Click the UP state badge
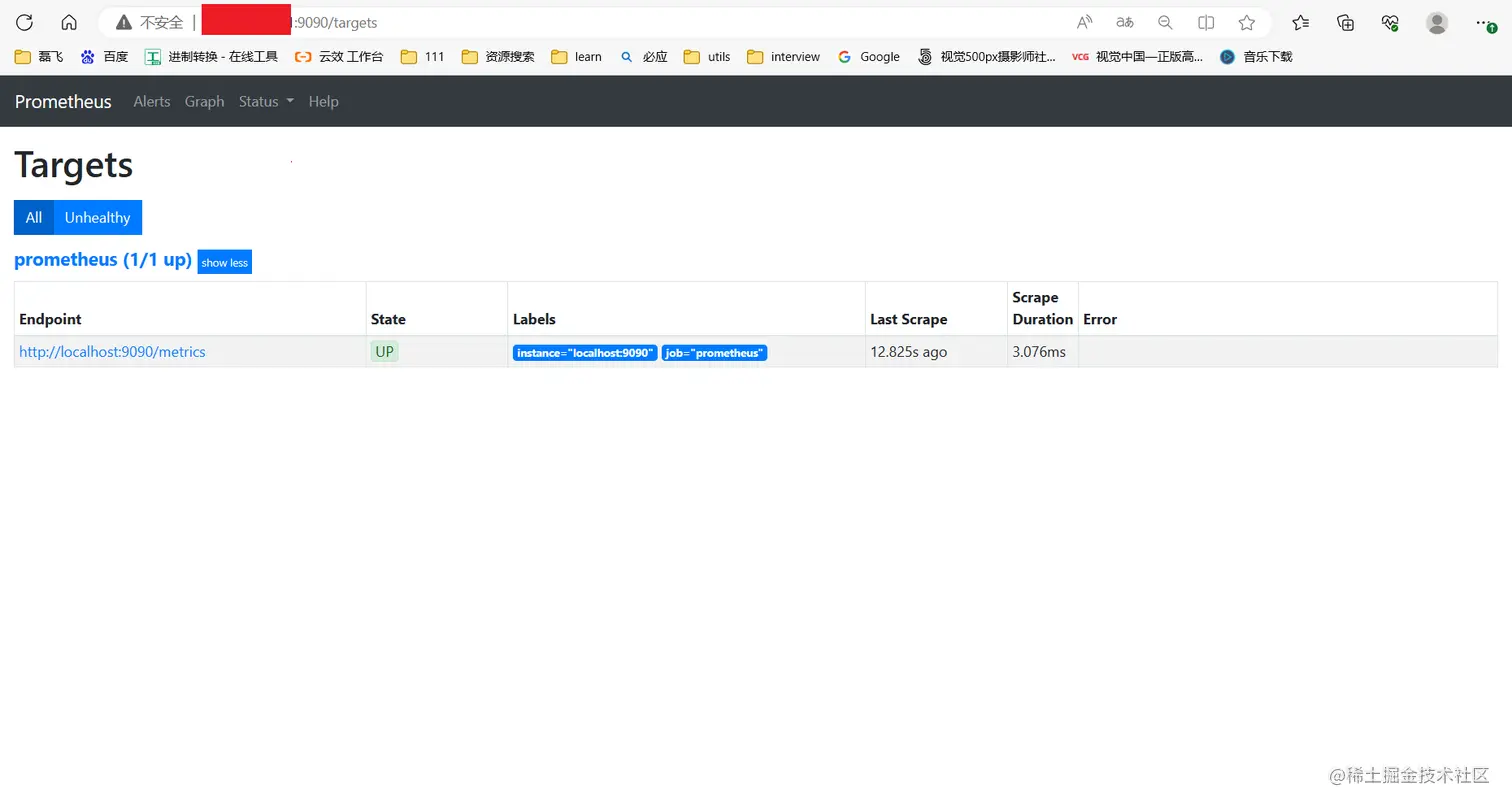 click(384, 352)
